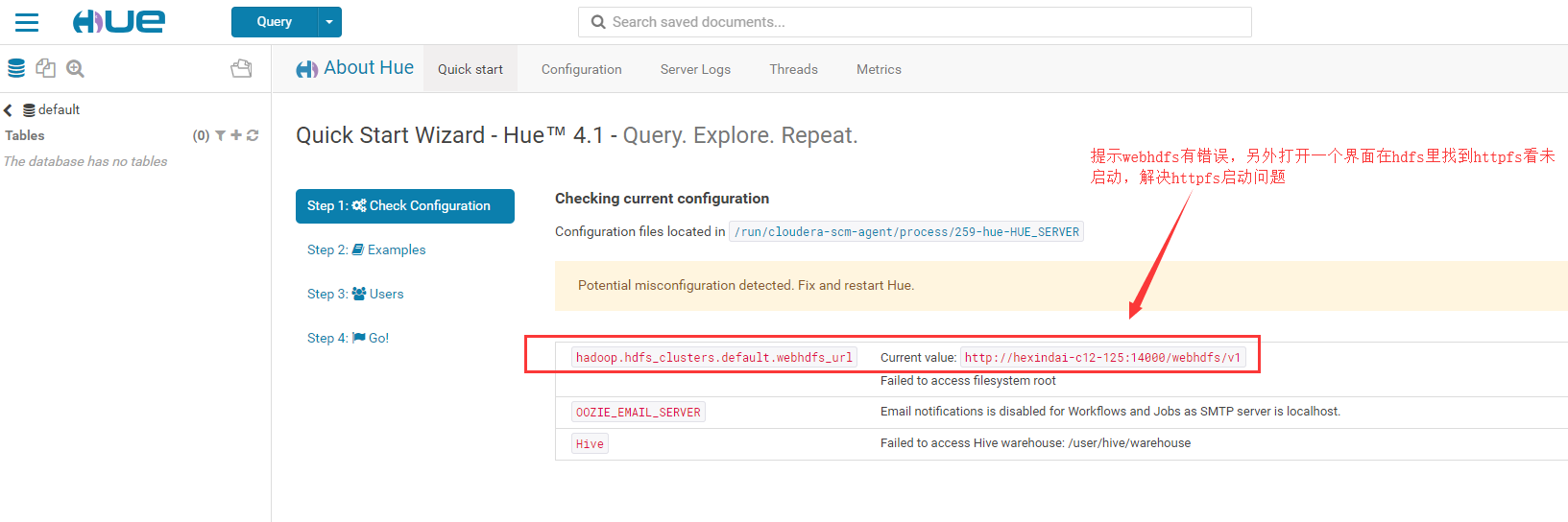Click the Query button

point(274,22)
